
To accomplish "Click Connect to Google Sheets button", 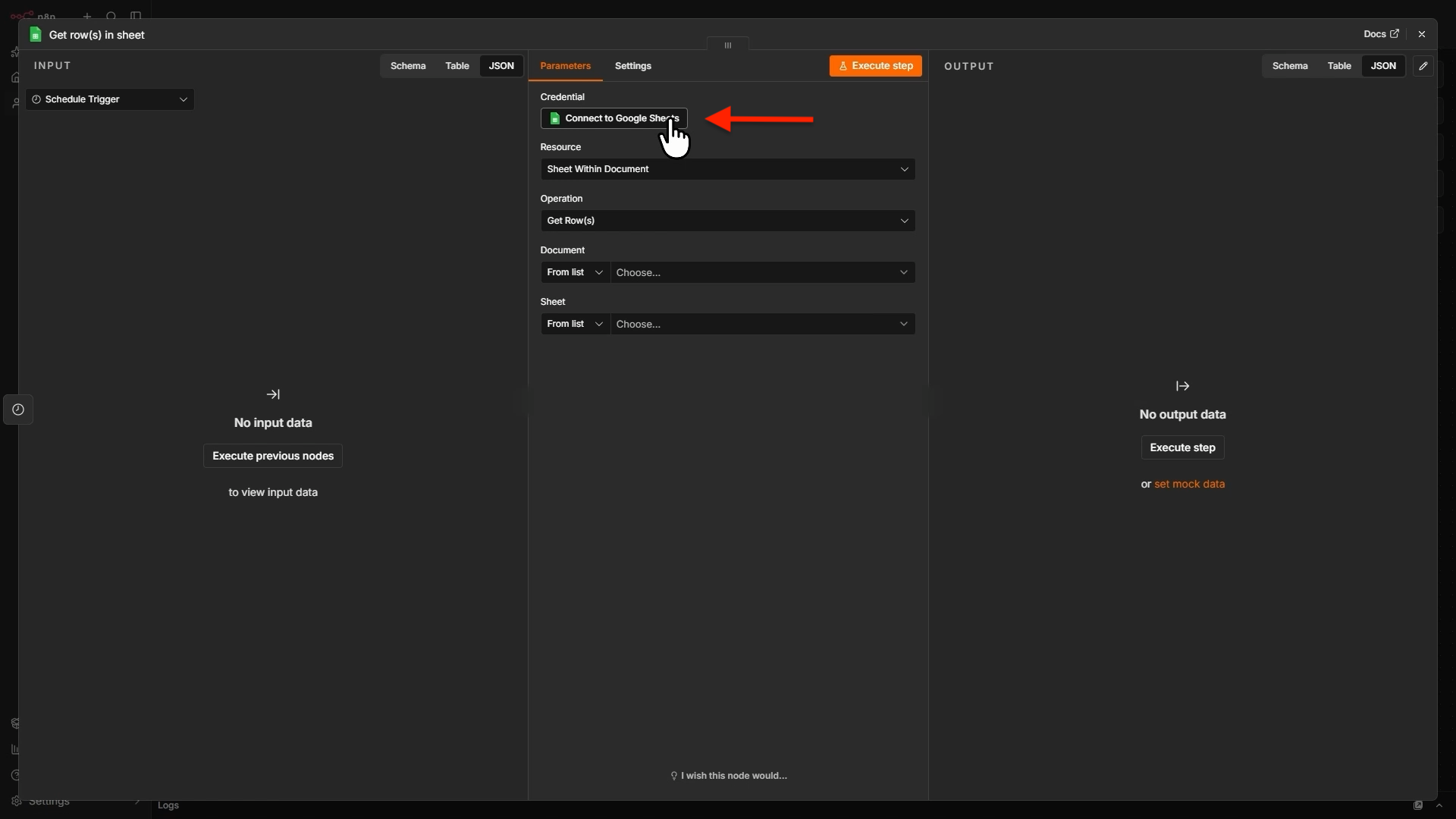I will coord(613,118).
